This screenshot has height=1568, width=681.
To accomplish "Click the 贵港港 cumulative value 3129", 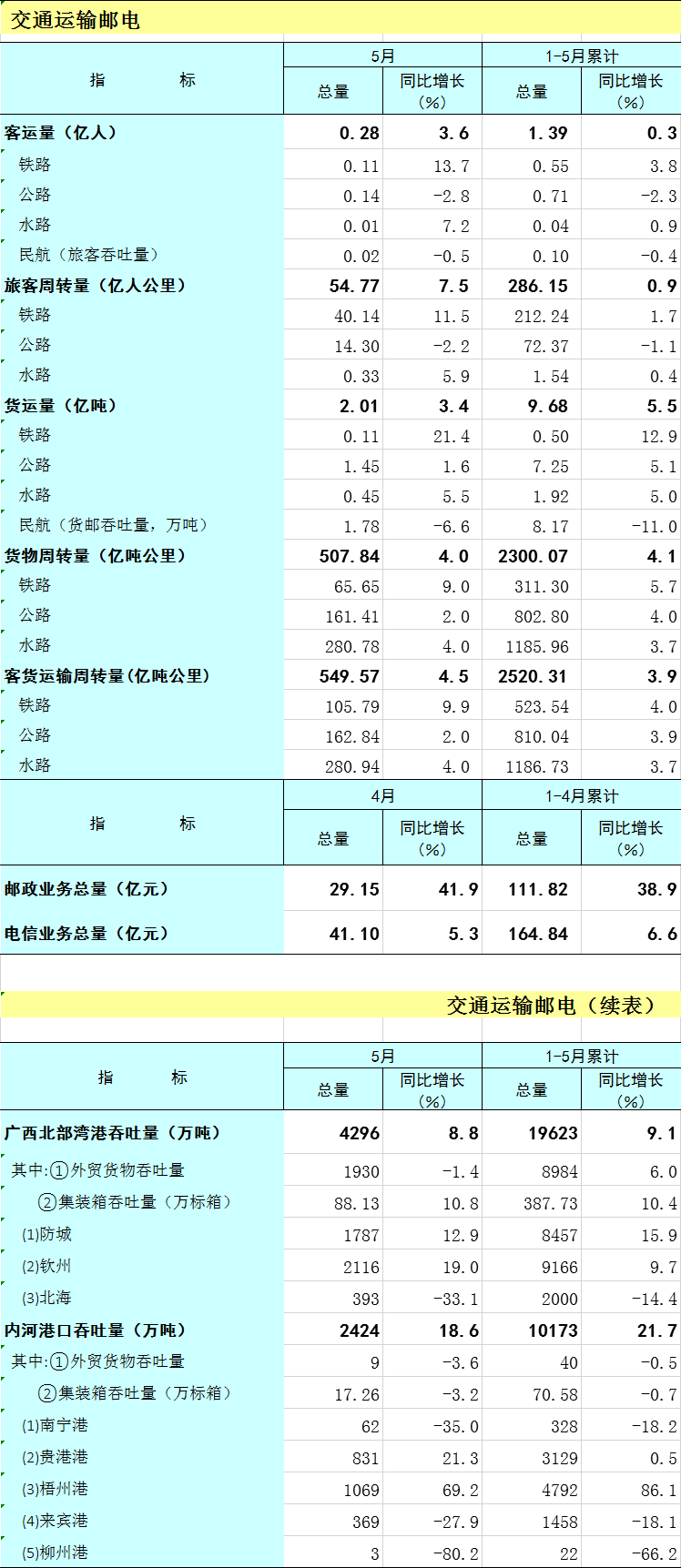I will coord(560,1459).
